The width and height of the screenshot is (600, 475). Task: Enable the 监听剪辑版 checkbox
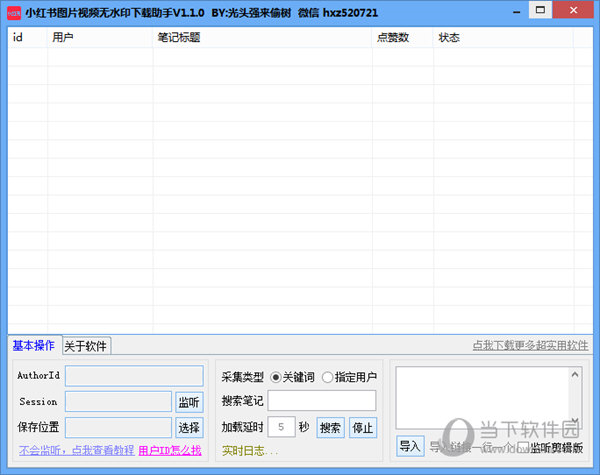(x=522, y=447)
